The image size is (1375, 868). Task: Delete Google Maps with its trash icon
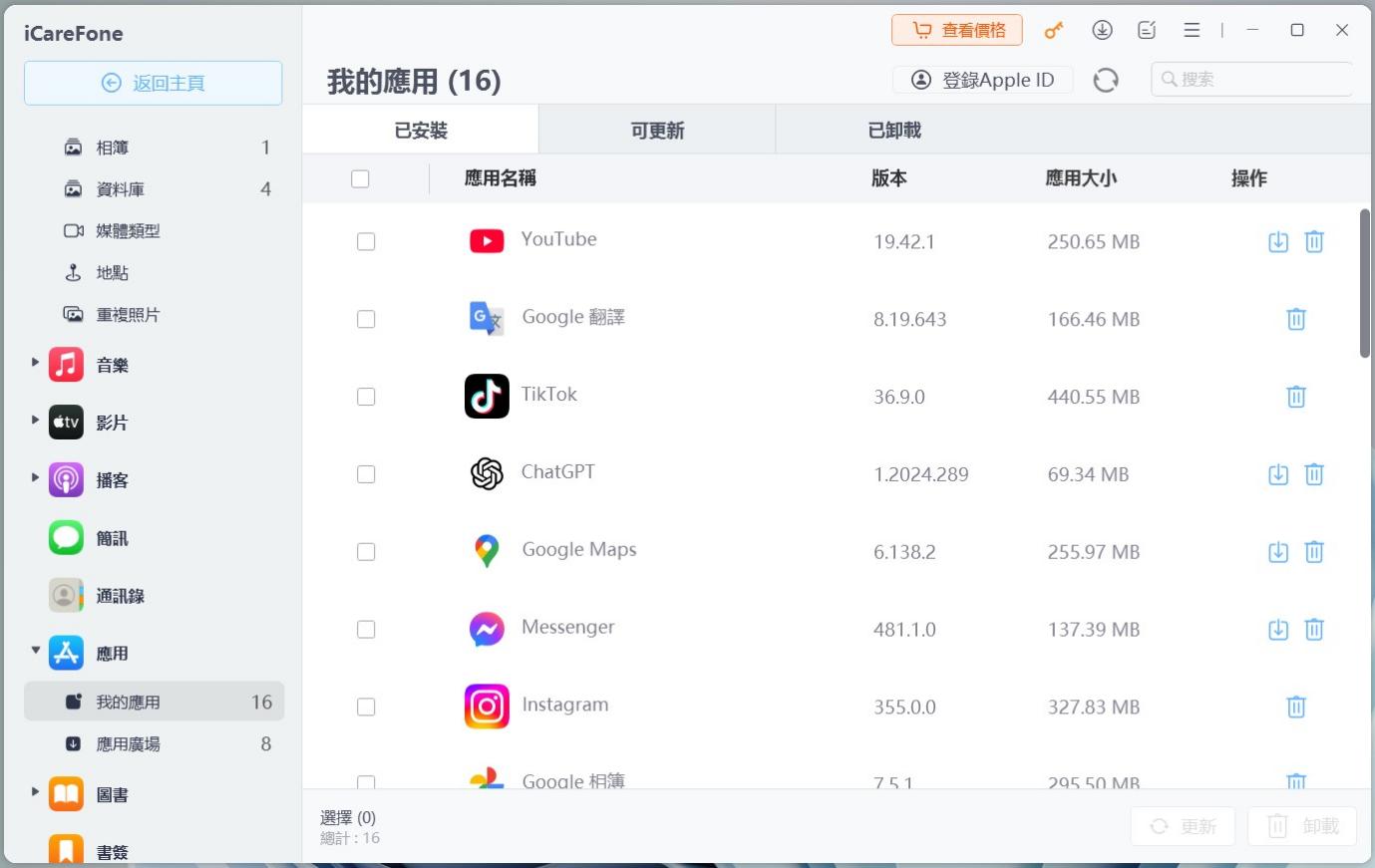tap(1314, 552)
